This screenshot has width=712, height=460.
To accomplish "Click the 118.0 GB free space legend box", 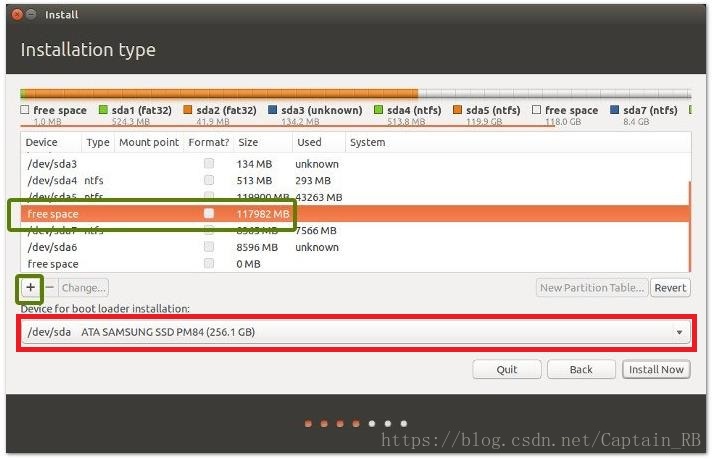I will pyautogui.click(x=536, y=110).
